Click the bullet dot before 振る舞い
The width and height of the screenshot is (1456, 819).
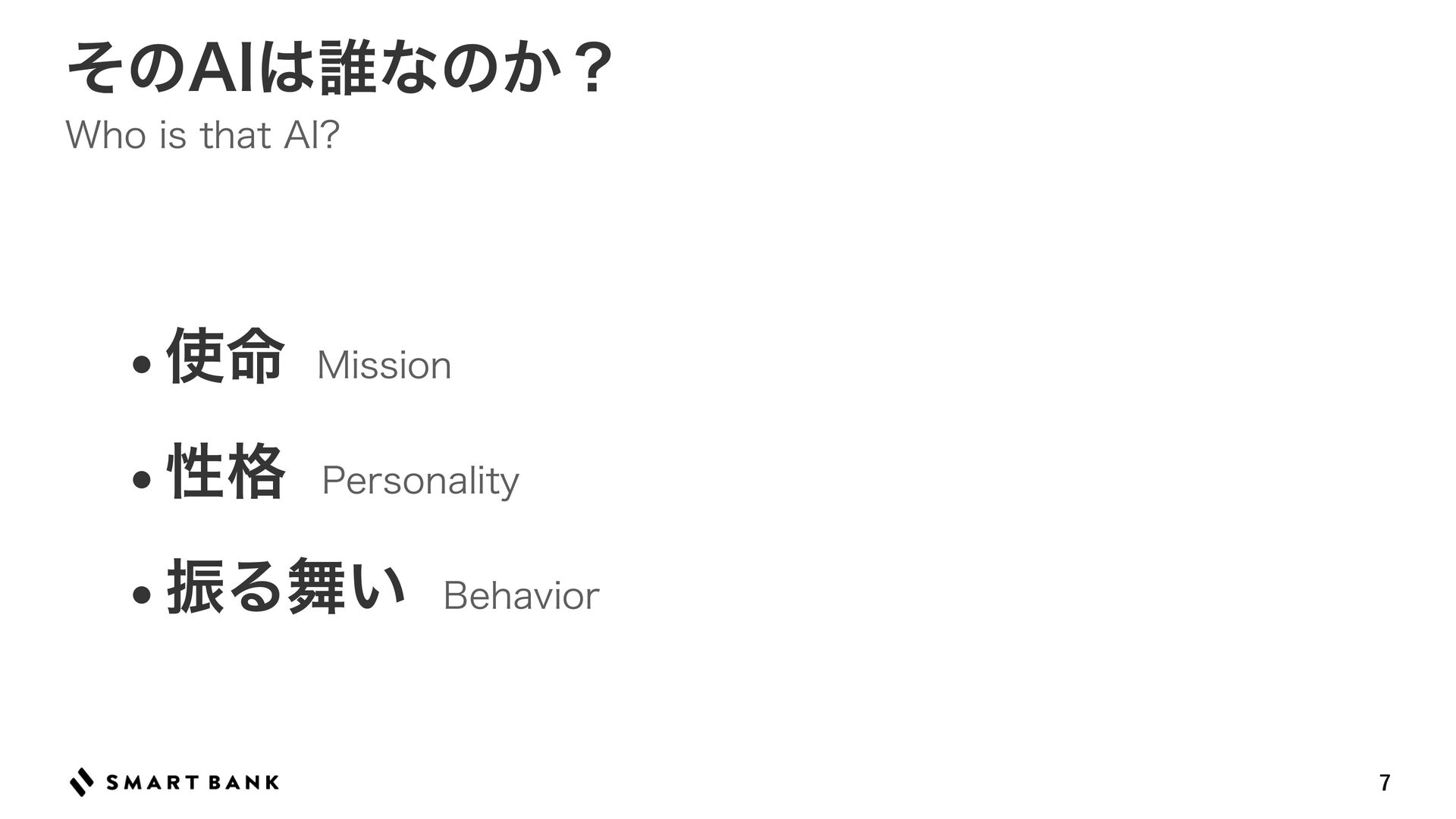(x=140, y=595)
